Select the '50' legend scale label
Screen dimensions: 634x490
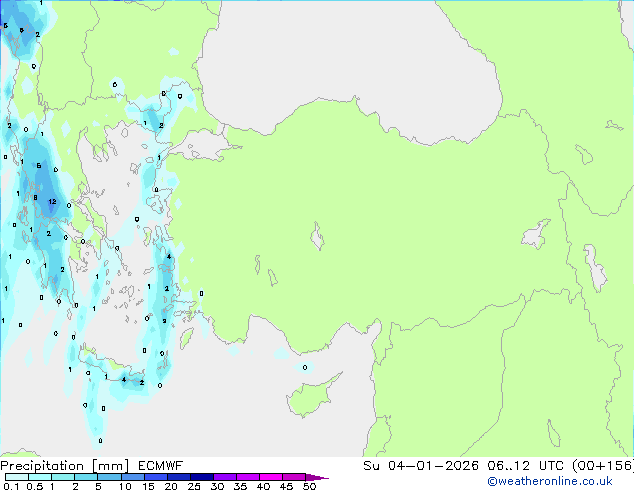309,486
